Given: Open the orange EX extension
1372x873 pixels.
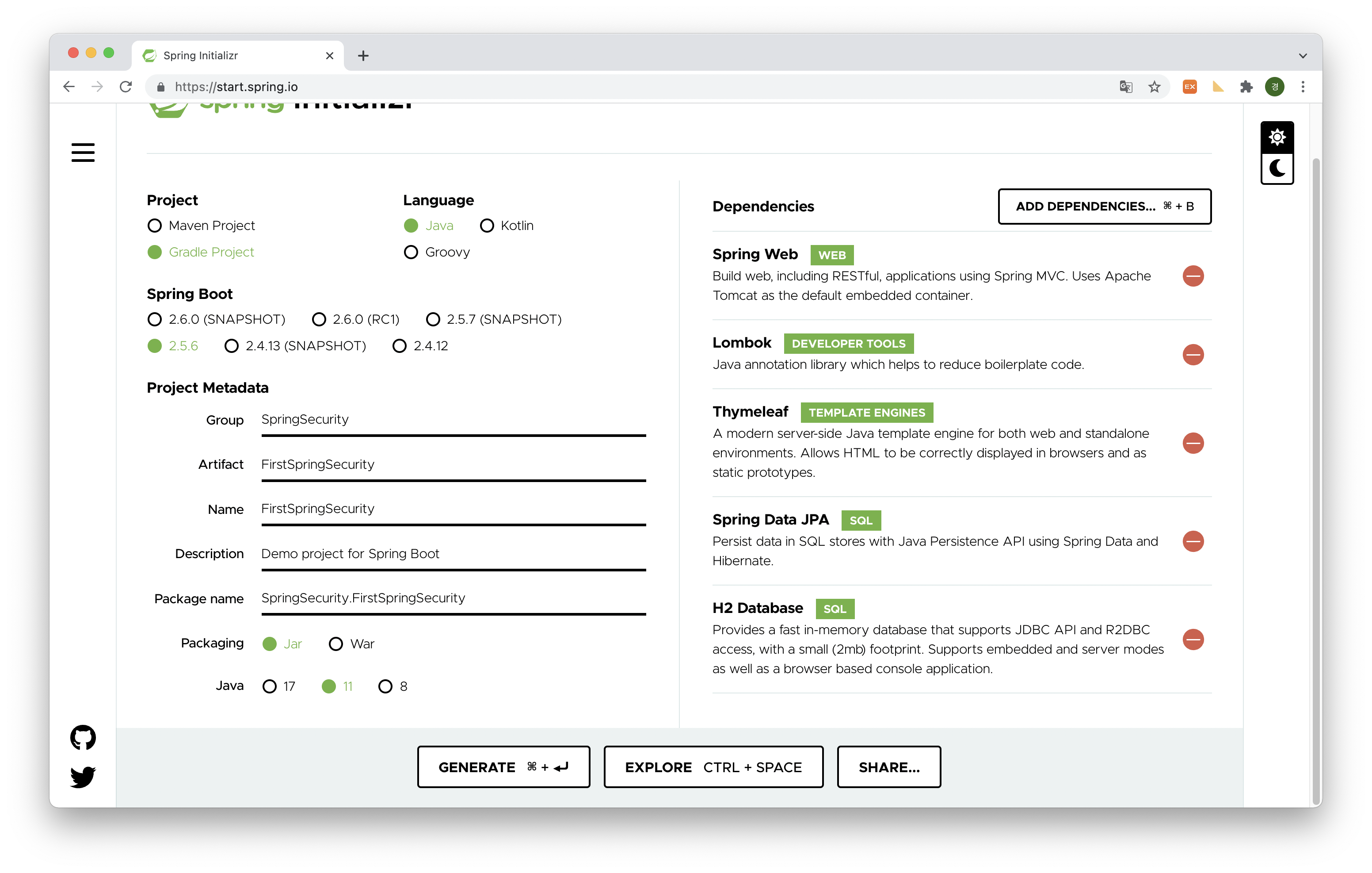Looking at the screenshot, I should coord(1189,87).
